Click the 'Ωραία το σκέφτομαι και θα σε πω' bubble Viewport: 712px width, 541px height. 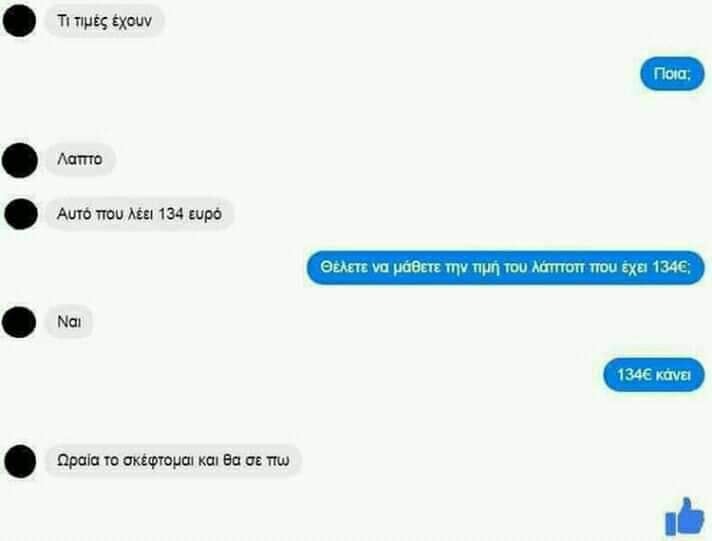click(173, 461)
